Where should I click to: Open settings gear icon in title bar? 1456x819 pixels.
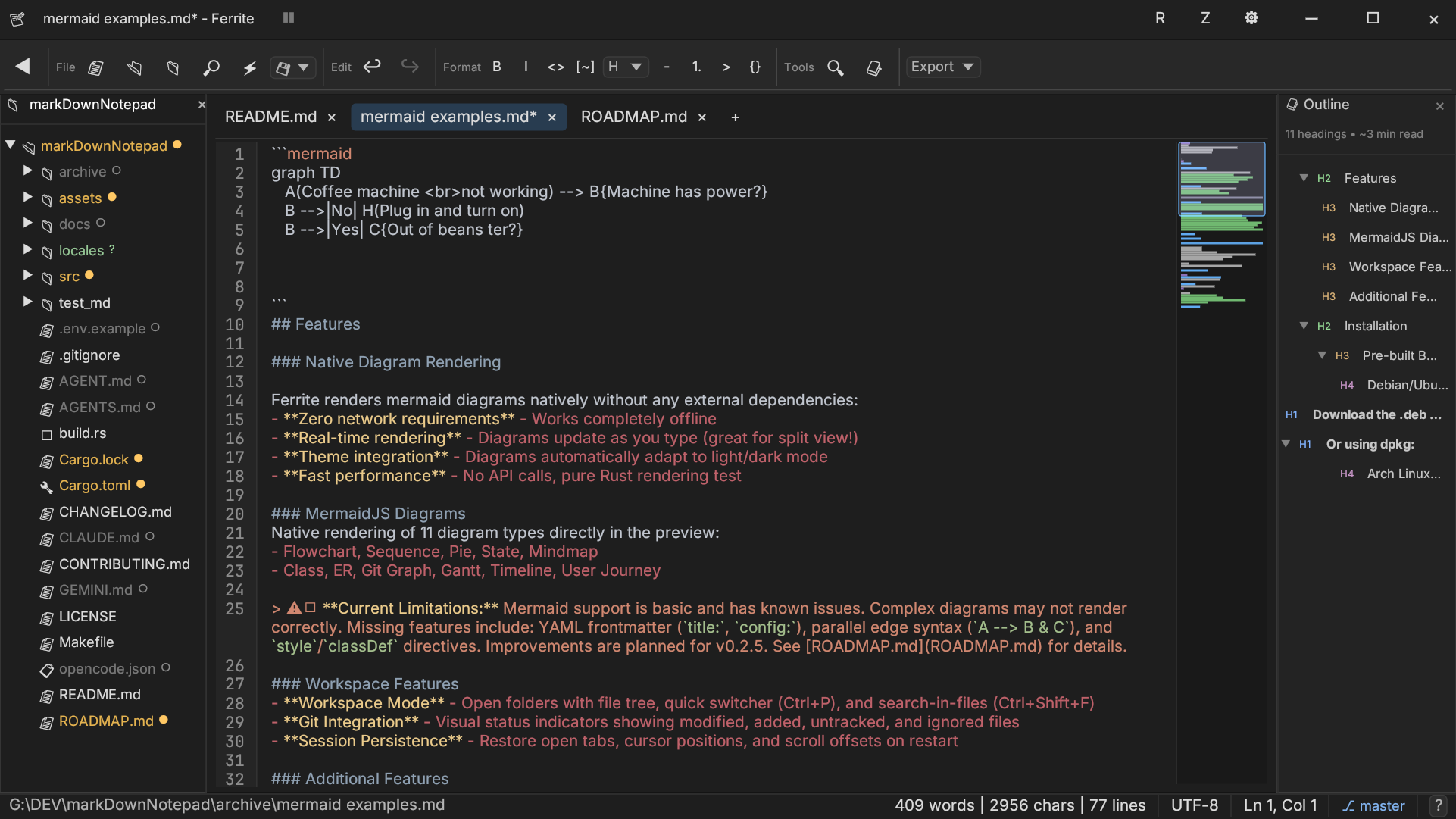click(x=1251, y=18)
